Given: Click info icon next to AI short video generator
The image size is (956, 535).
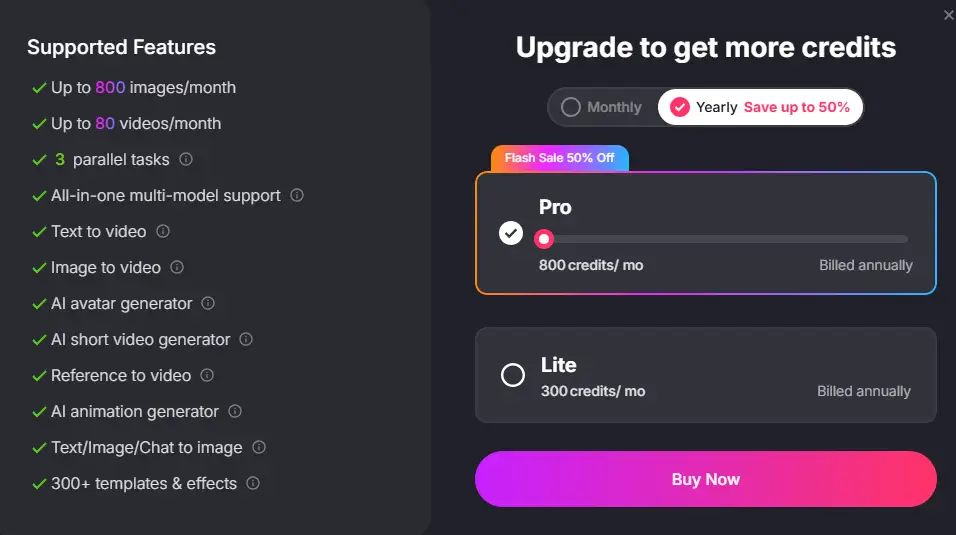Looking at the screenshot, I should coord(246,339).
